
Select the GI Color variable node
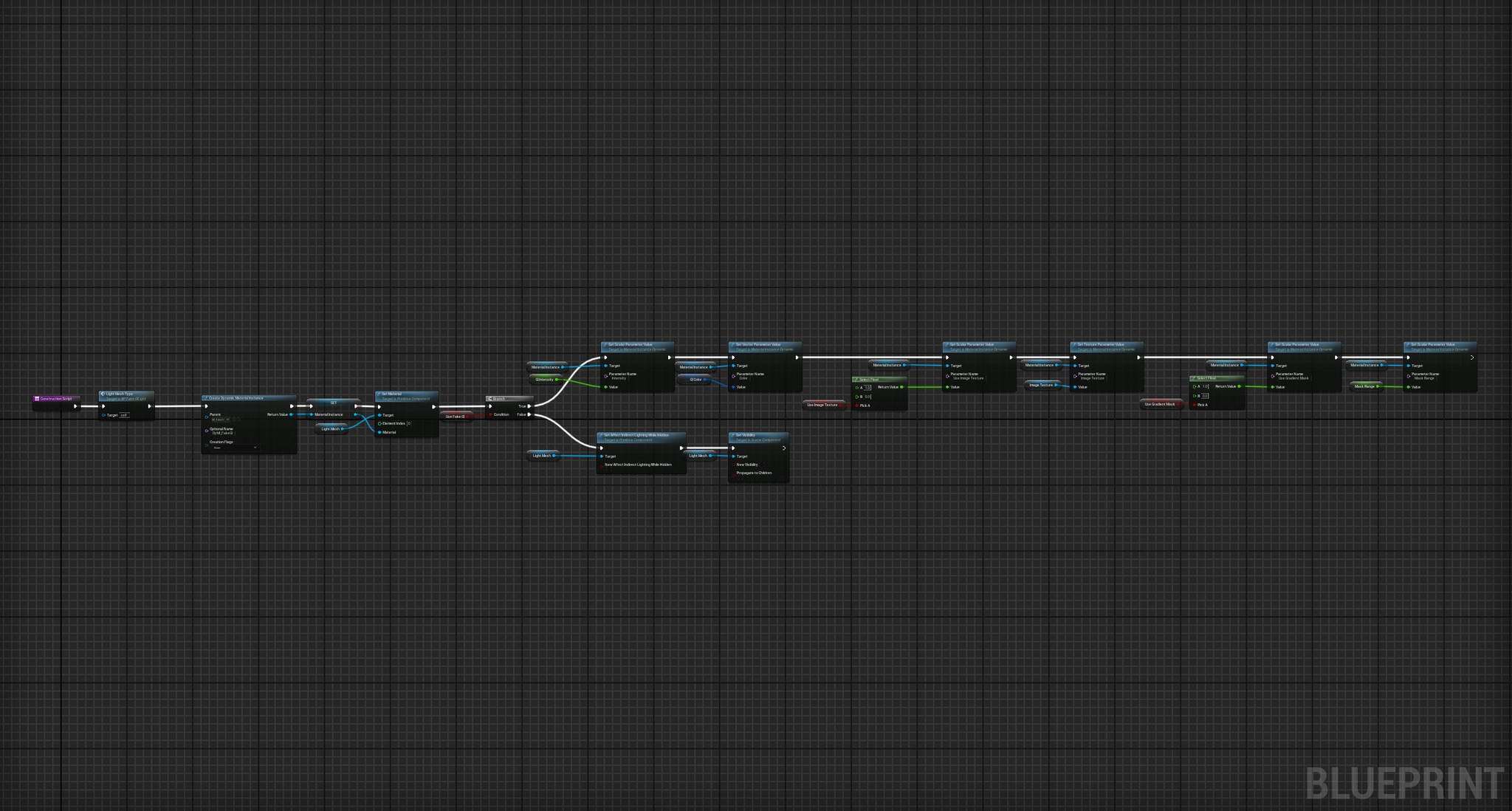tap(695, 380)
